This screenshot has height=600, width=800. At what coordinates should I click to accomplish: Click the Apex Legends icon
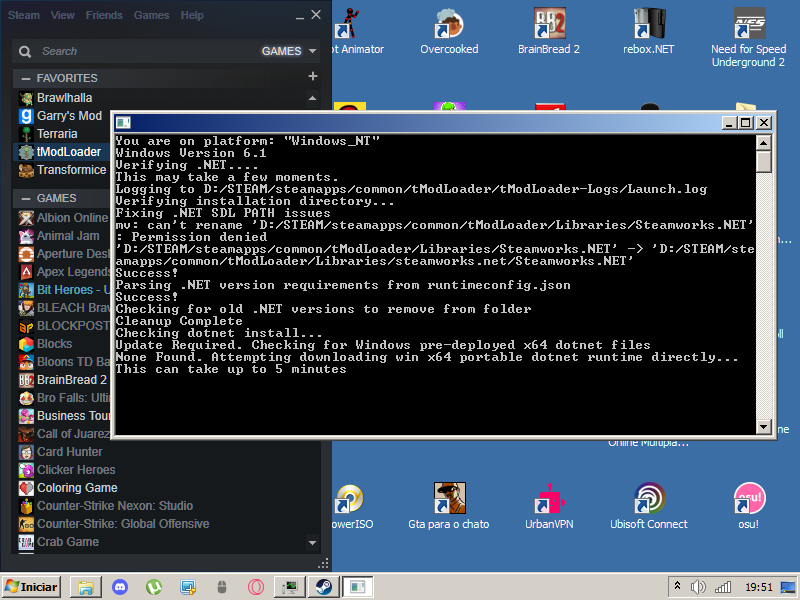click(26, 272)
